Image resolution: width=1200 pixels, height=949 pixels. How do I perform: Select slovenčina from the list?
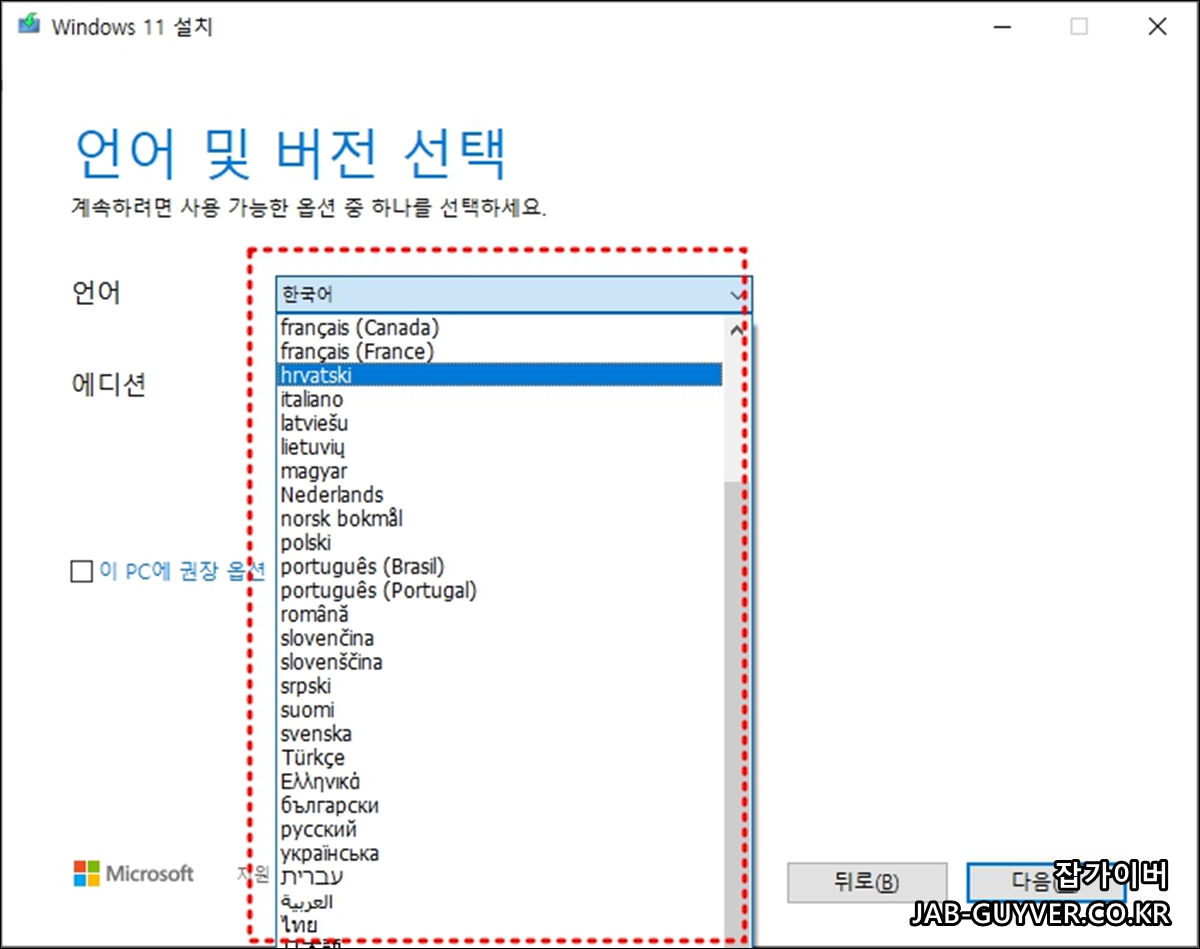point(500,638)
